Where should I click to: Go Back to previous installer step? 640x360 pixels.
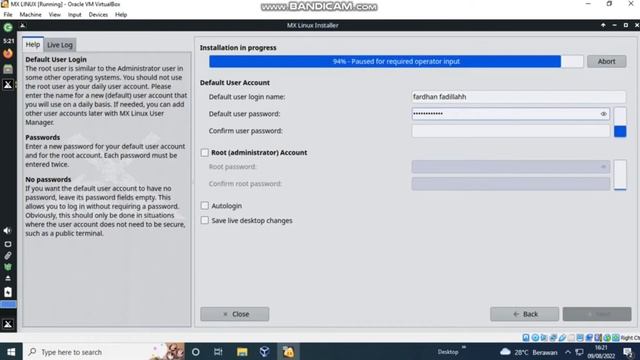[x=524, y=314]
